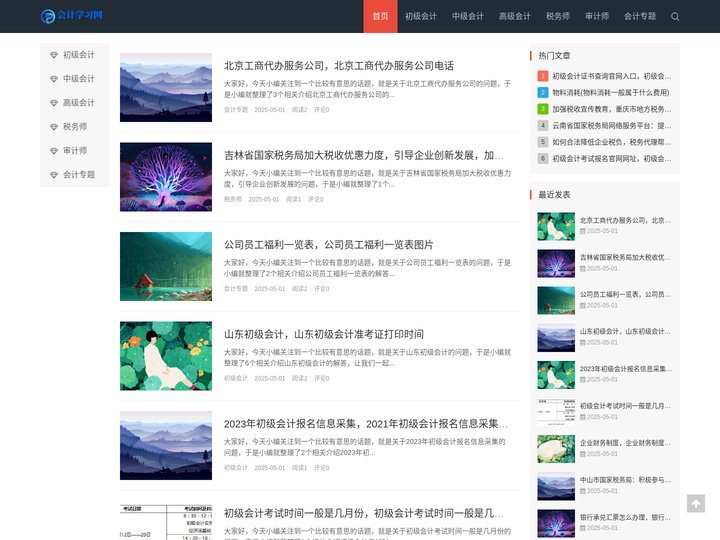720x540 pixels.
Task: Open 高级会计 in the top navigation
Action: pyautogui.click(x=514, y=16)
